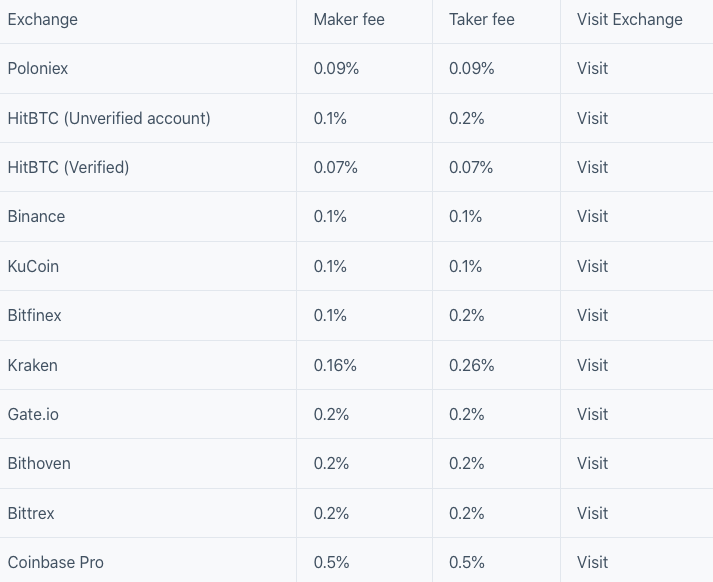Click the Binance exchange name cell
The image size is (713, 582).
[x=36, y=216]
